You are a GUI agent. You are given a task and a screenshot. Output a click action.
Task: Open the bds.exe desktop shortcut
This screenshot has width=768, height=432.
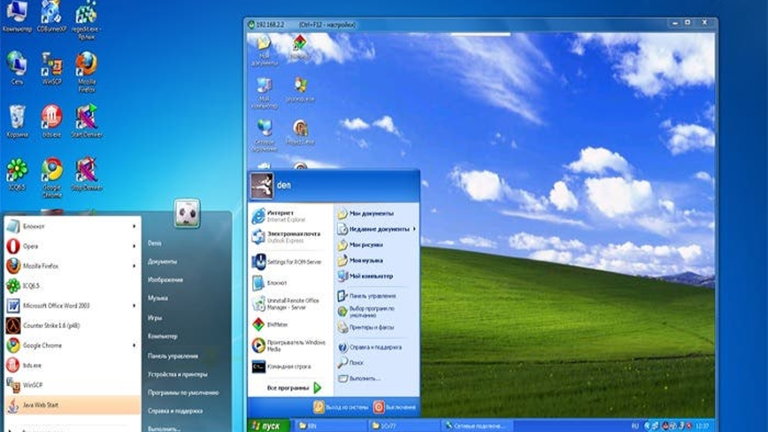pos(51,121)
